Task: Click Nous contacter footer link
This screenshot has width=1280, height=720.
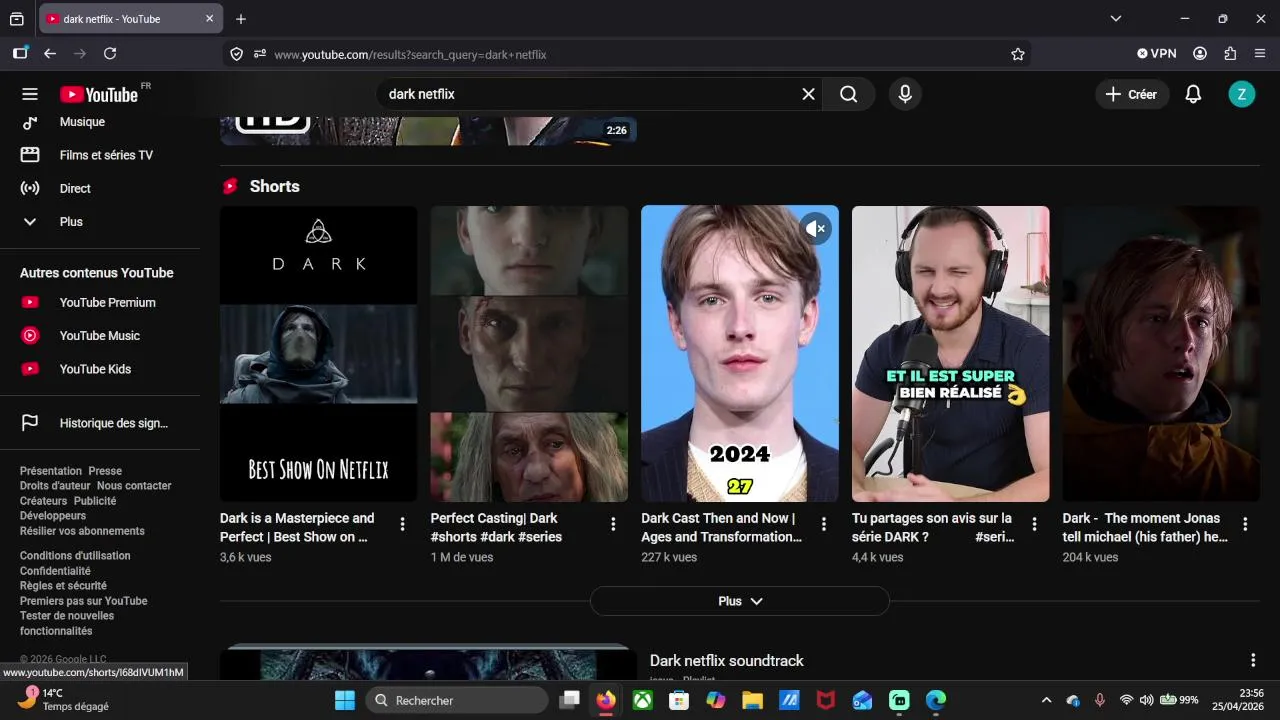Action: point(134,486)
